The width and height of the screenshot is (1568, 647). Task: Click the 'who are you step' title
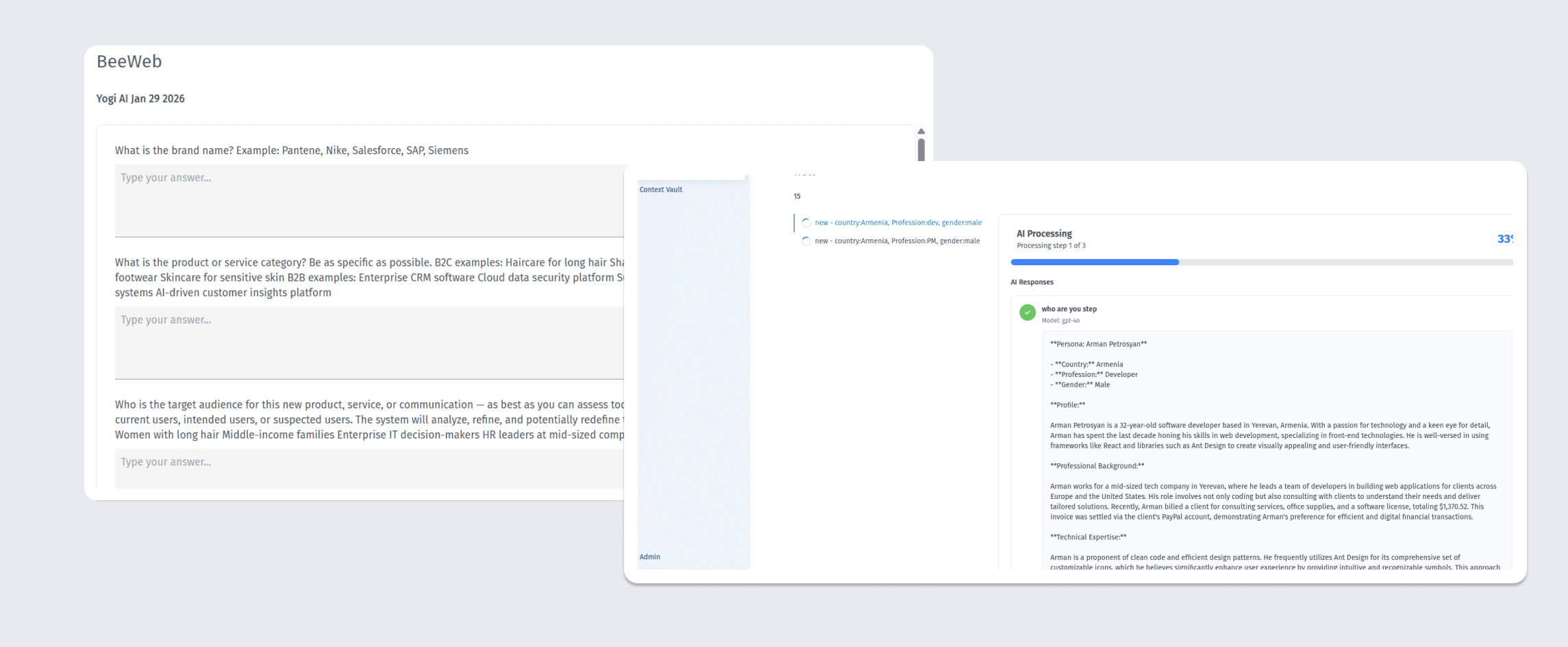click(1069, 309)
